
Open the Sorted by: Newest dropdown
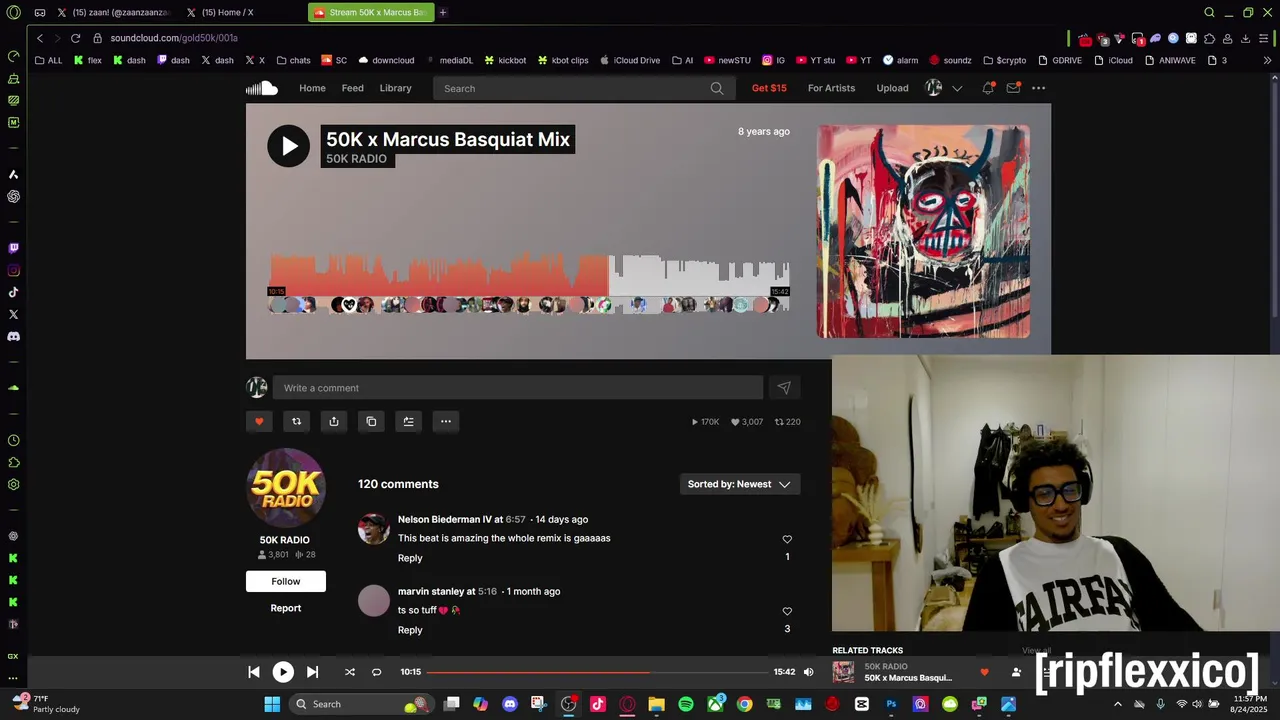pyautogui.click(x=739, y=484)
